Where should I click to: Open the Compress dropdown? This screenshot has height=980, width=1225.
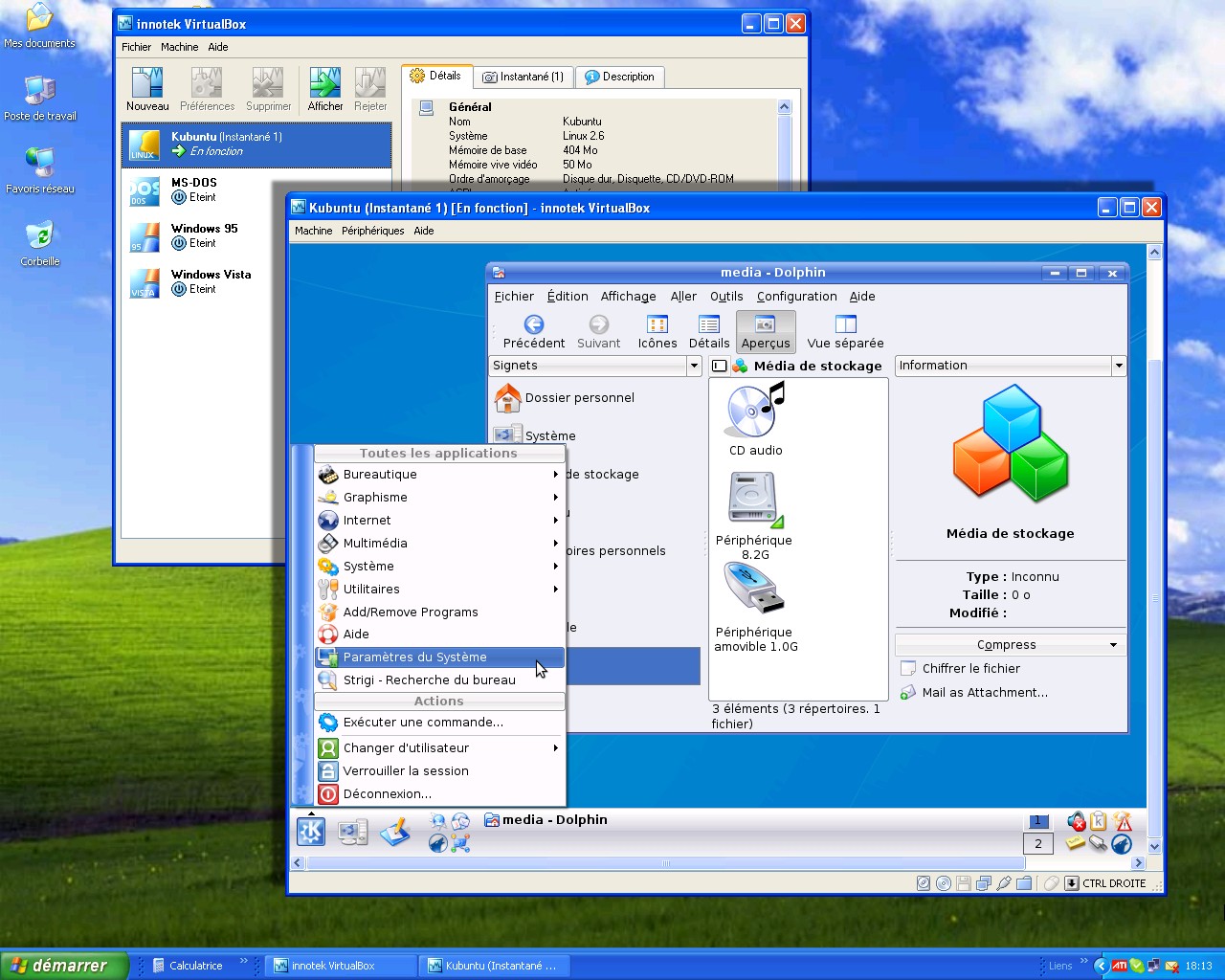coord(1011,645)
